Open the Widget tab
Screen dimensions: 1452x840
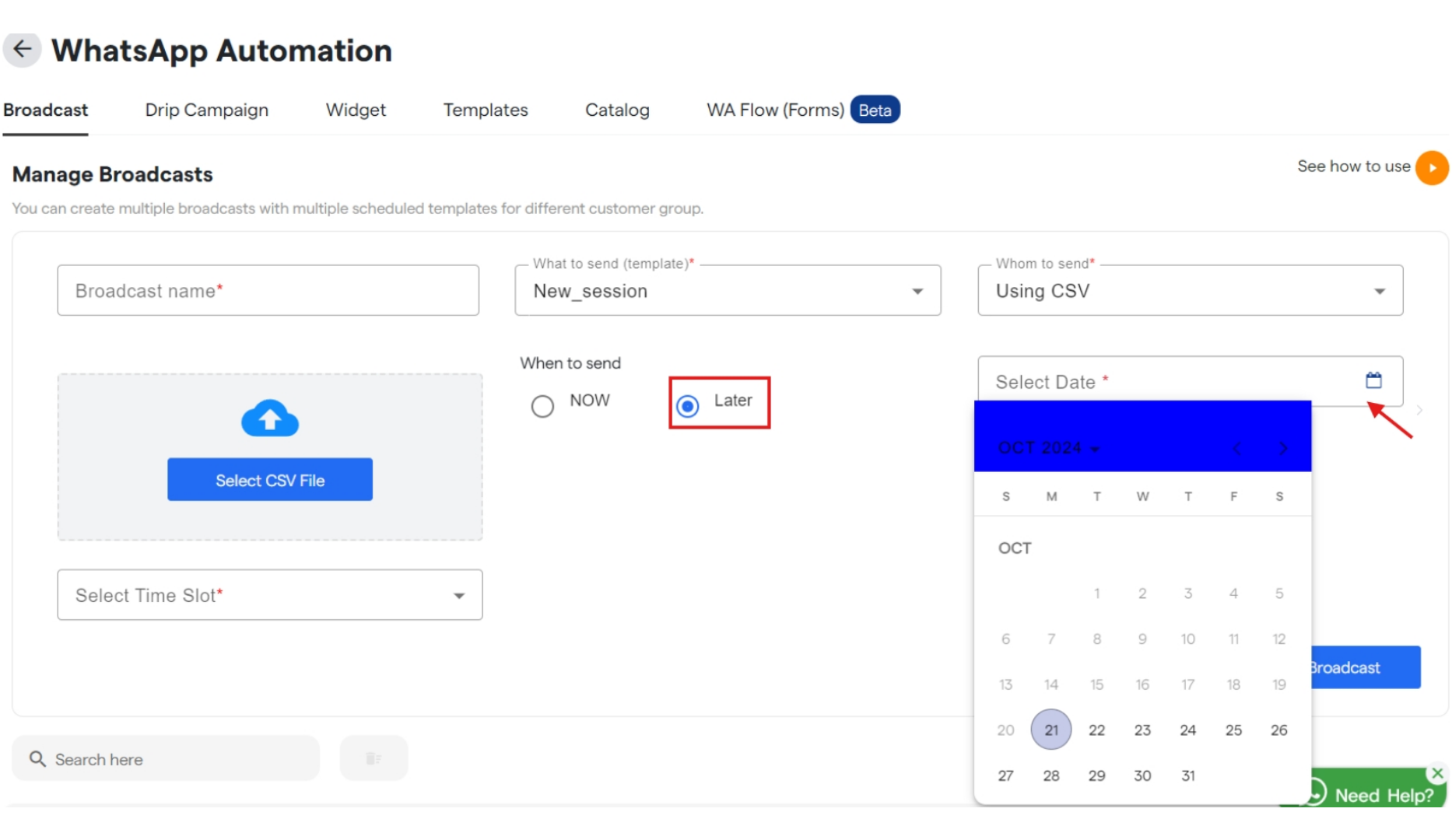[356, 110]
